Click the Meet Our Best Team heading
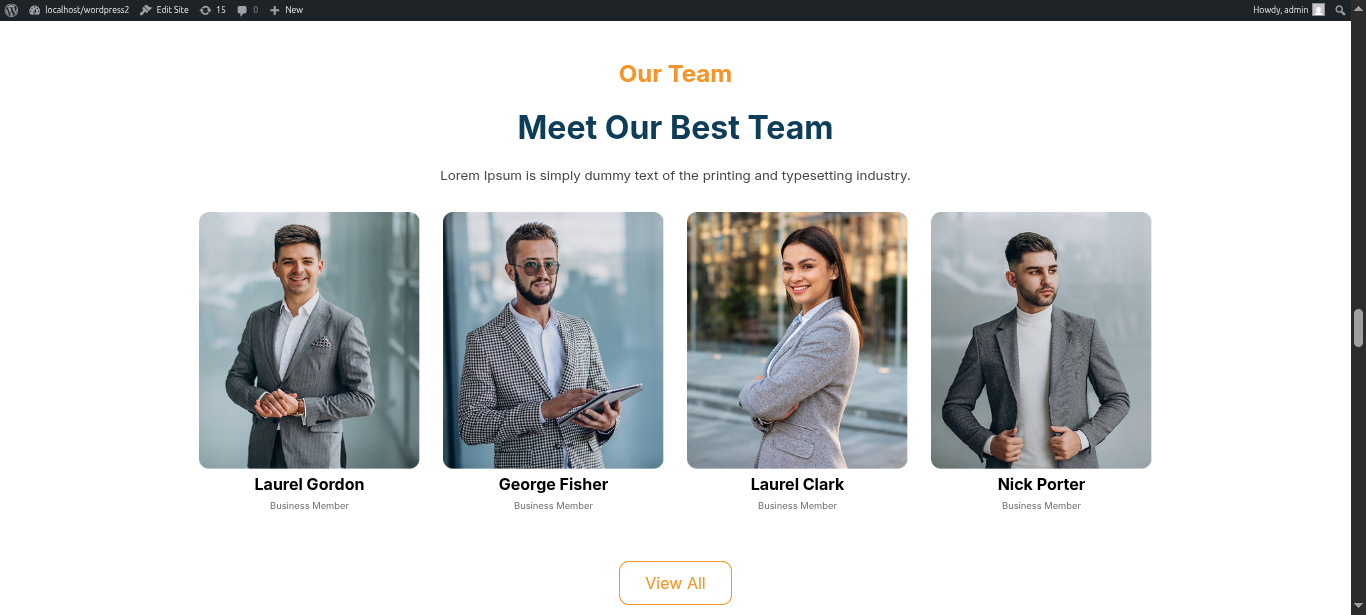 point(675,127)
